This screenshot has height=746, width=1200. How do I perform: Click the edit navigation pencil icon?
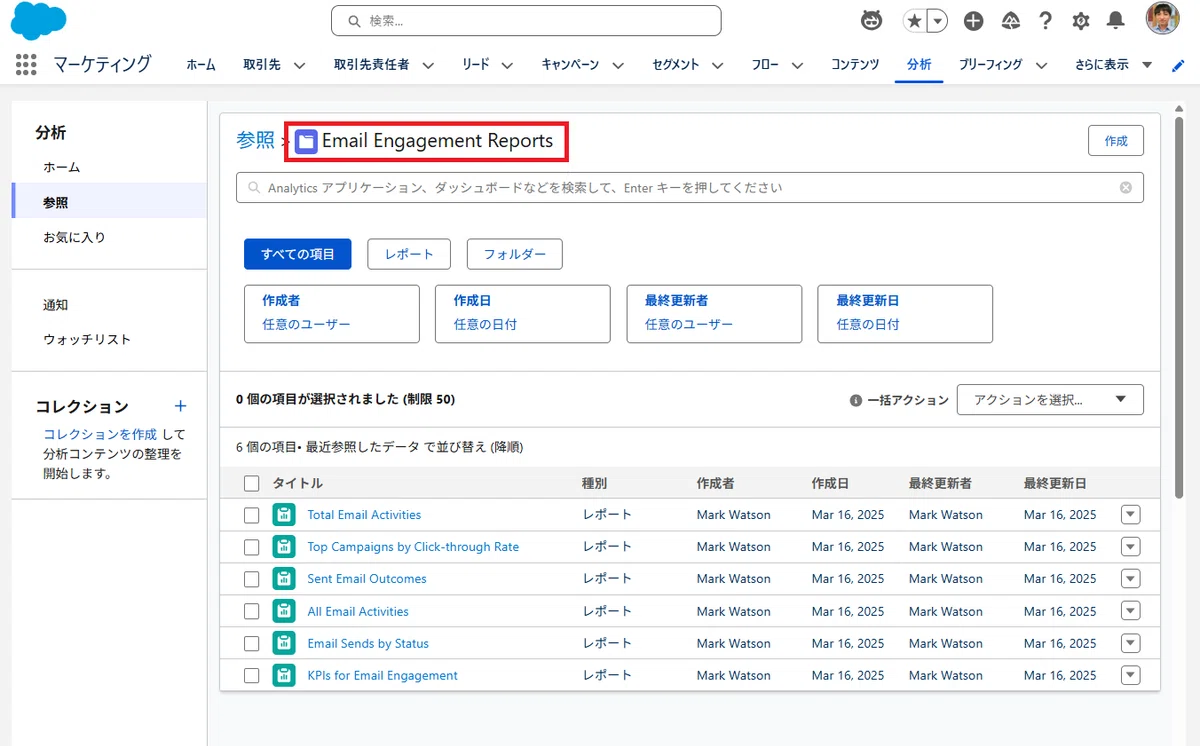pos(1178,66)
